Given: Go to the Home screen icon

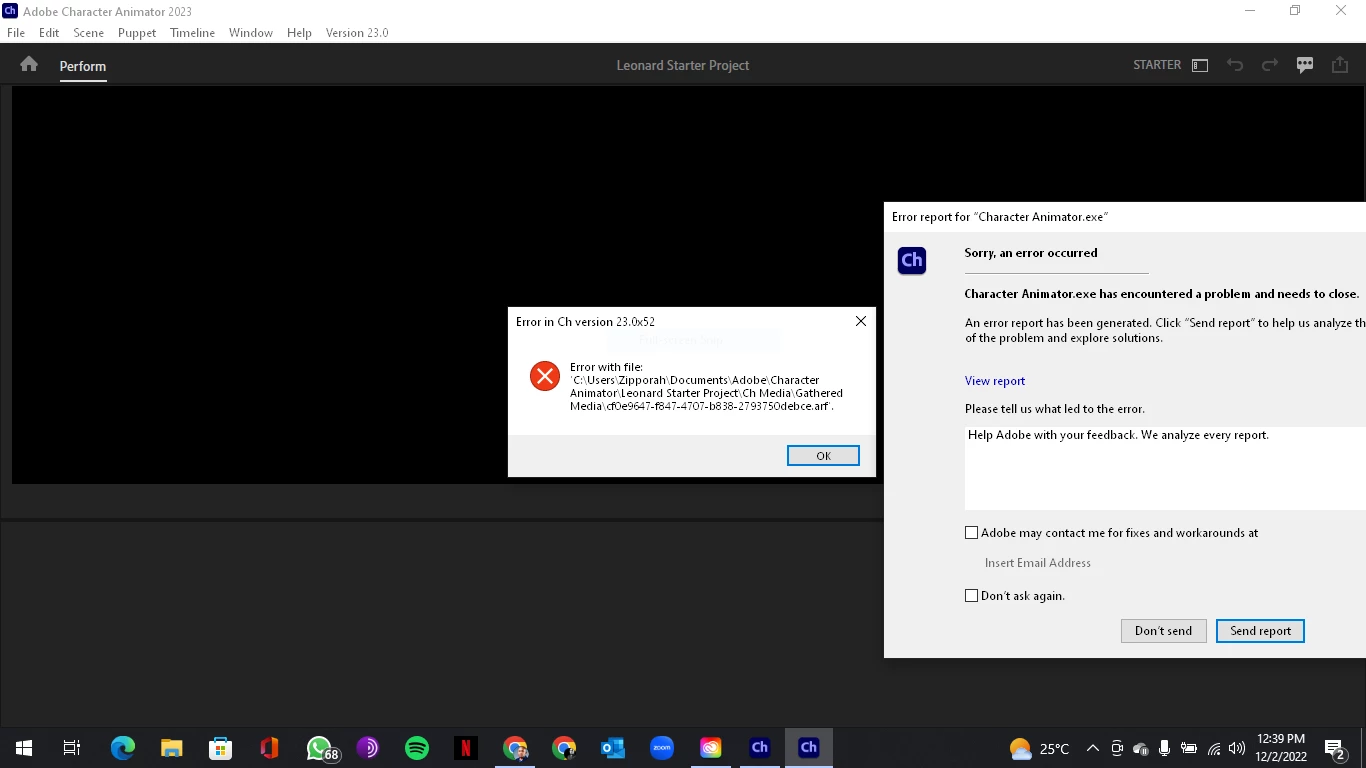Looking at the screenshot, I should pos(29,65).
